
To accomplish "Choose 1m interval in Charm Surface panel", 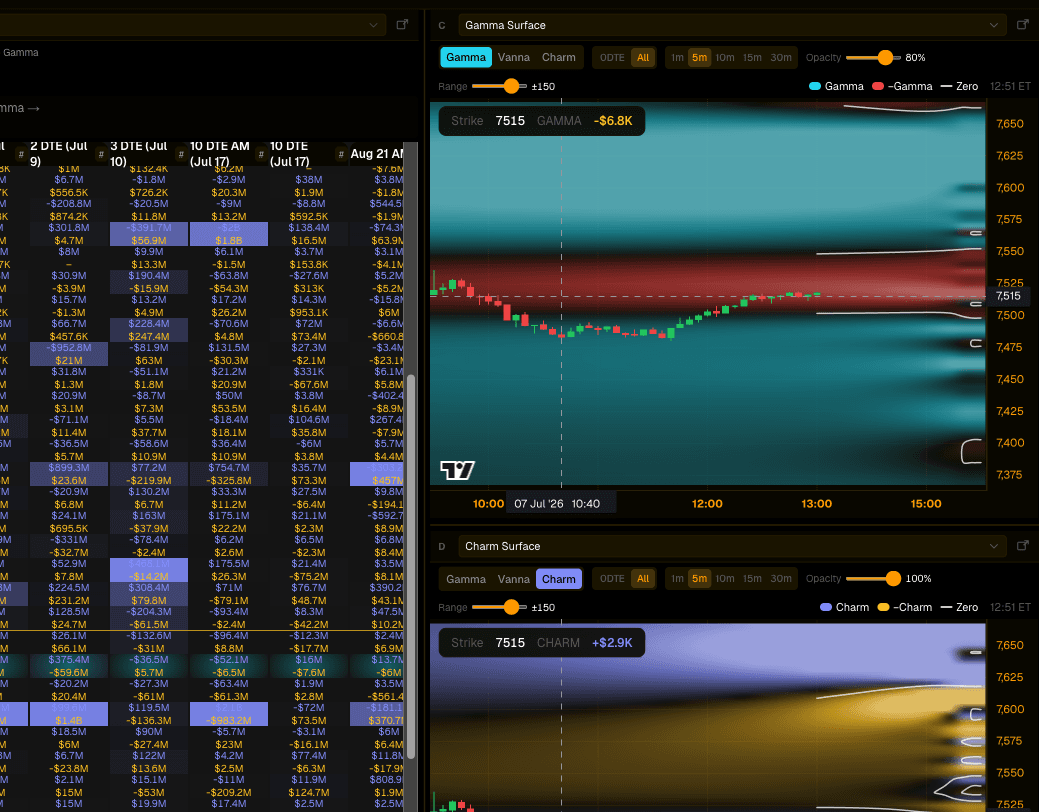I will (x=677, y=579).
